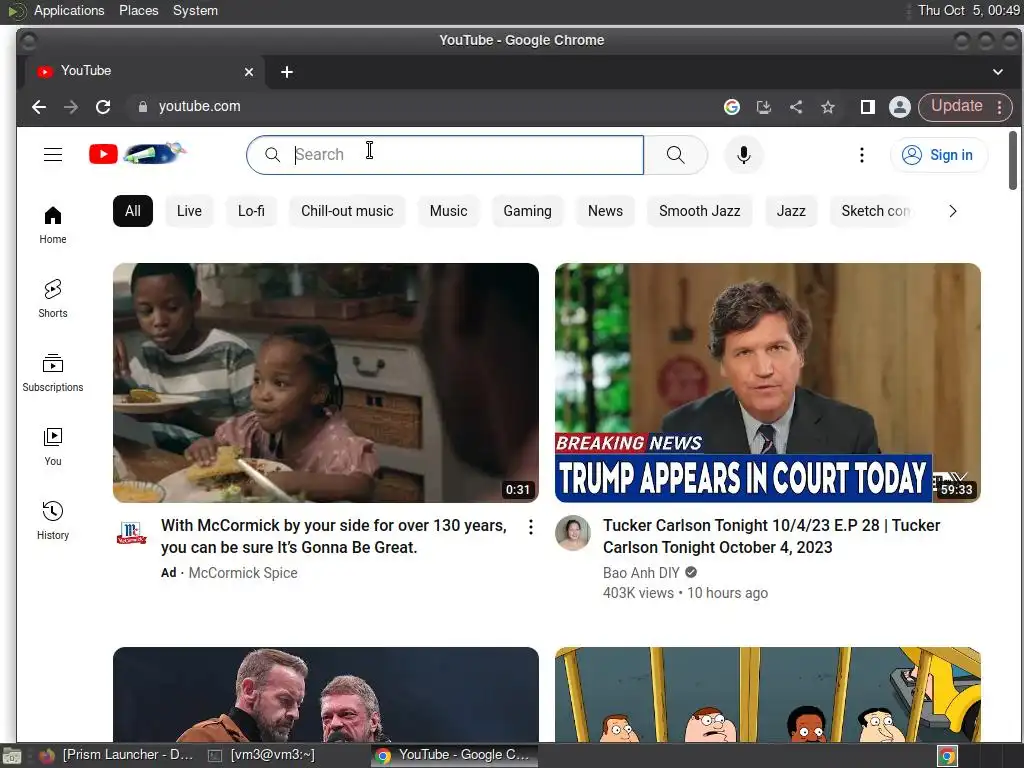Click the McCormick Spice channel avatar
This screenshot has width=1024, height=768.
[x=131, y=533]
